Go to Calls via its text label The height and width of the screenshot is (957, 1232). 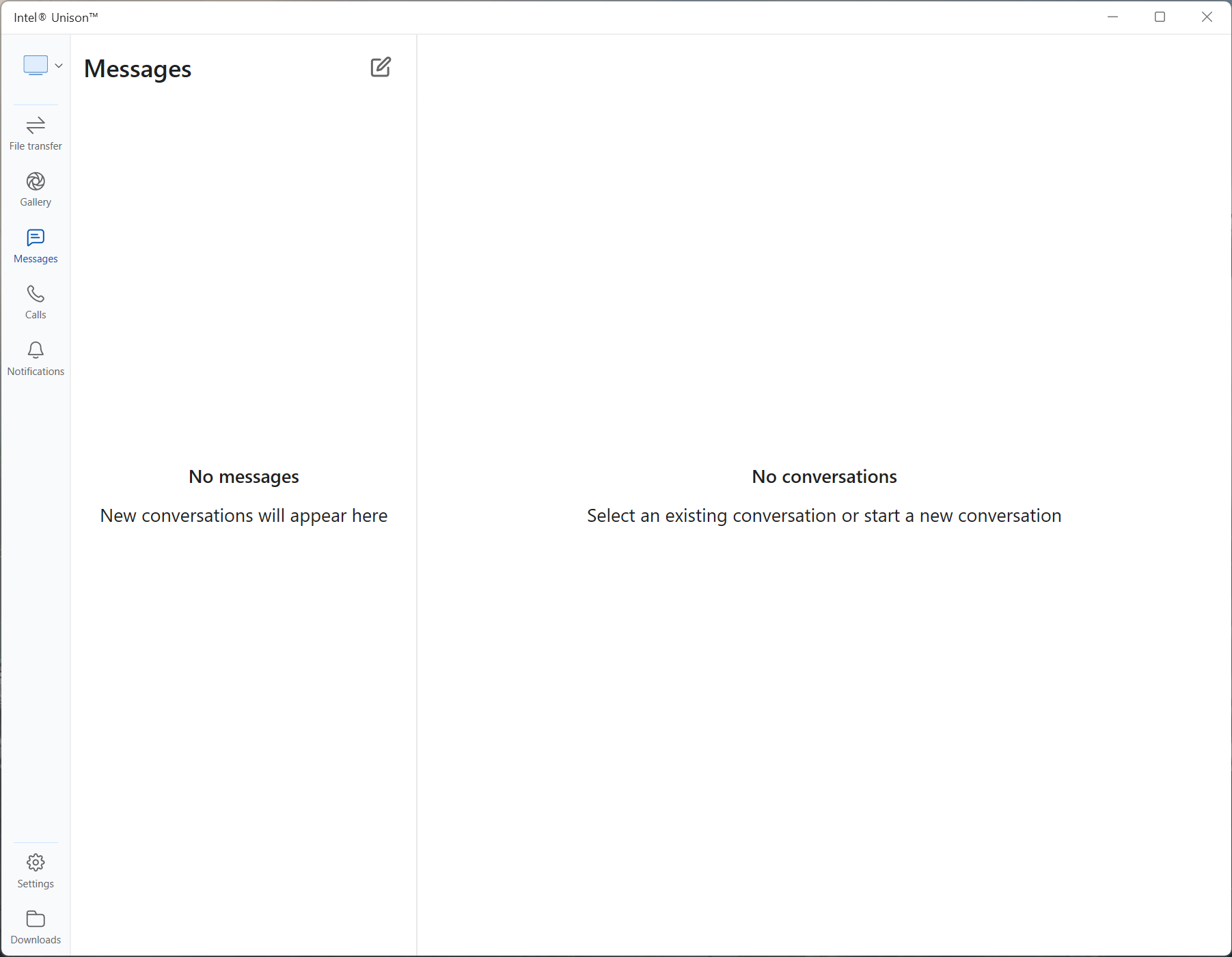click(36, 315)
